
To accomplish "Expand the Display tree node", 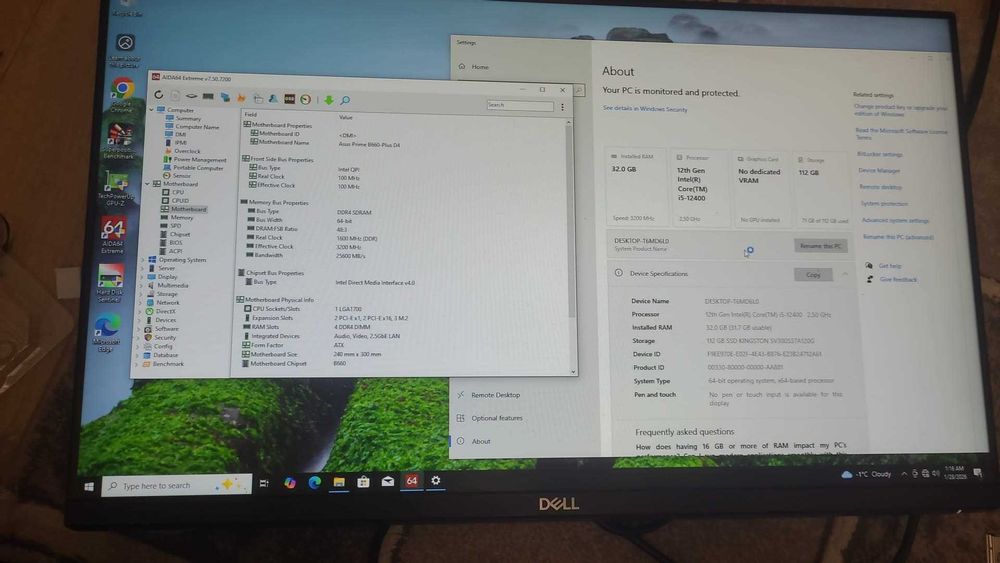I will click(142, 277).
